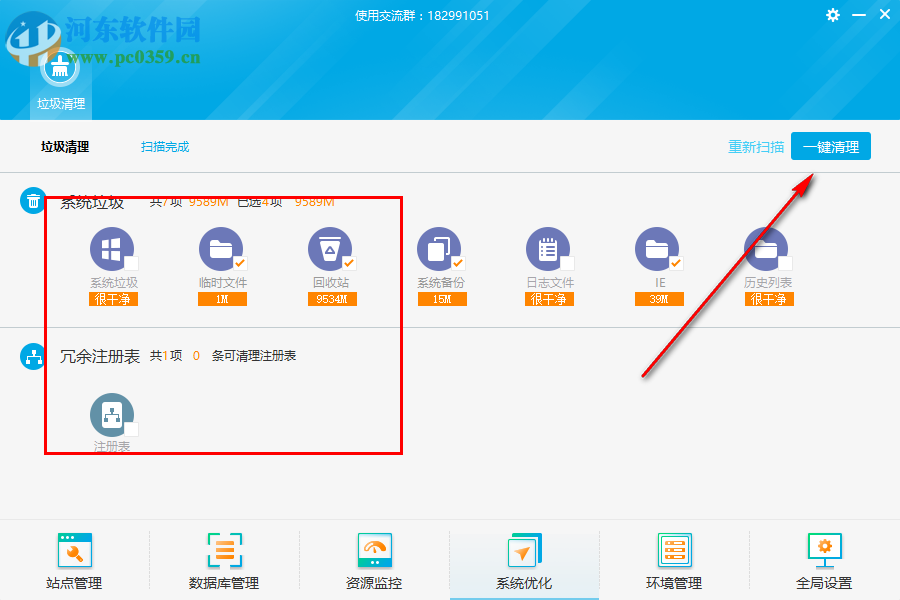Uncheck the 回收站 checkbox
Screen dimensions: 900x600
pyautogui.click(x=350, y=264)
